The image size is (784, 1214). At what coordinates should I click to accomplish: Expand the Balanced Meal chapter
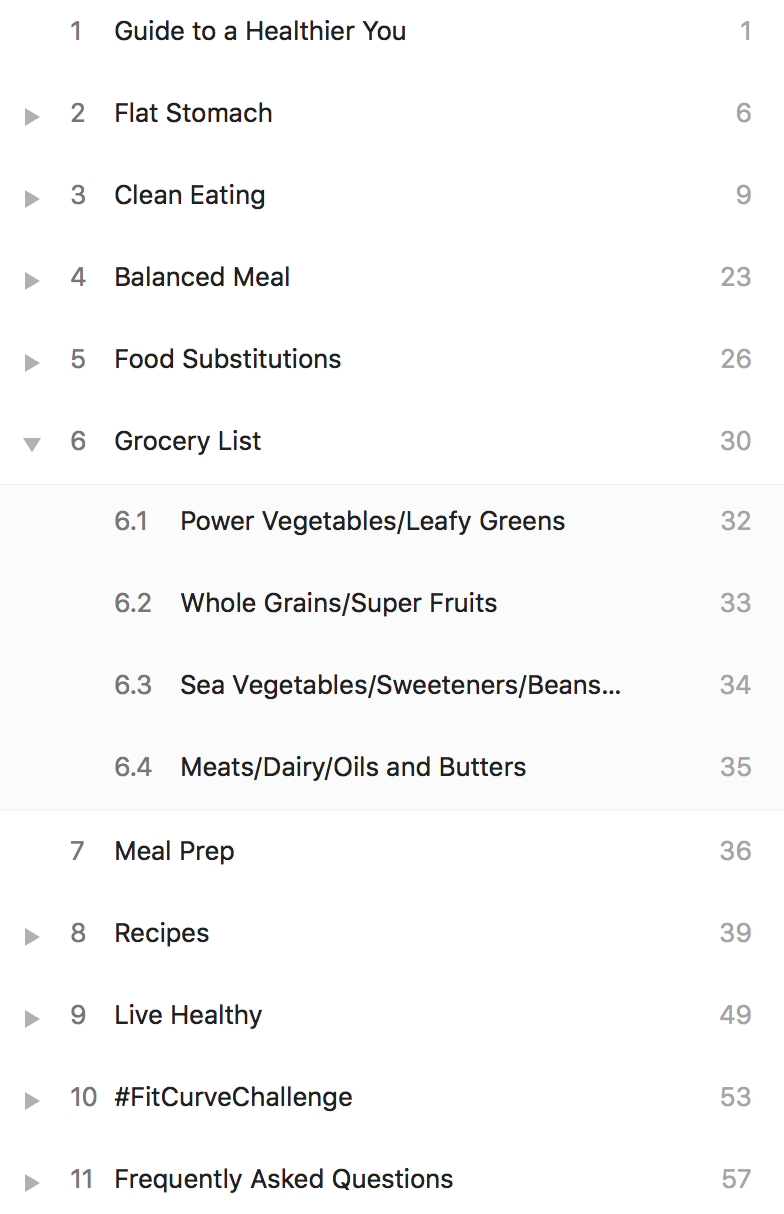pos(32,281)
